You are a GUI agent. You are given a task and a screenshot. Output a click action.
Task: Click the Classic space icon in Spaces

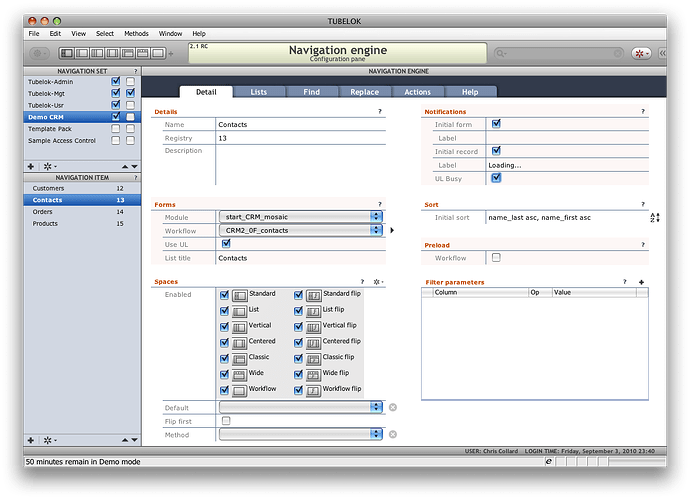point(239,359)
